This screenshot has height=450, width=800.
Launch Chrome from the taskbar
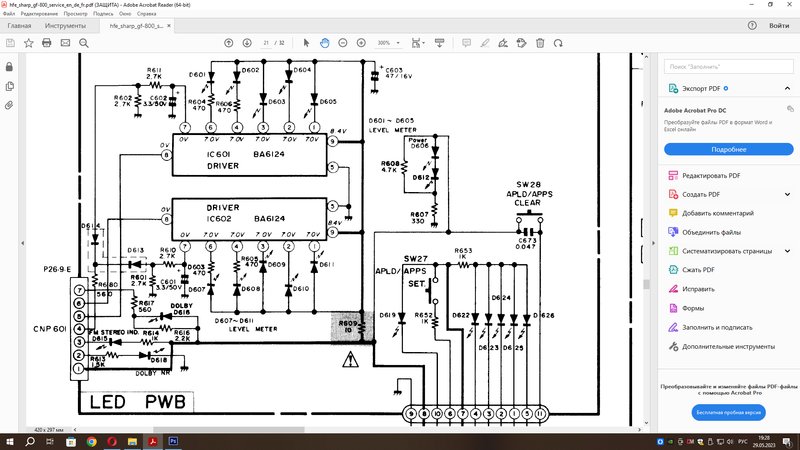(x=91, y=441)
